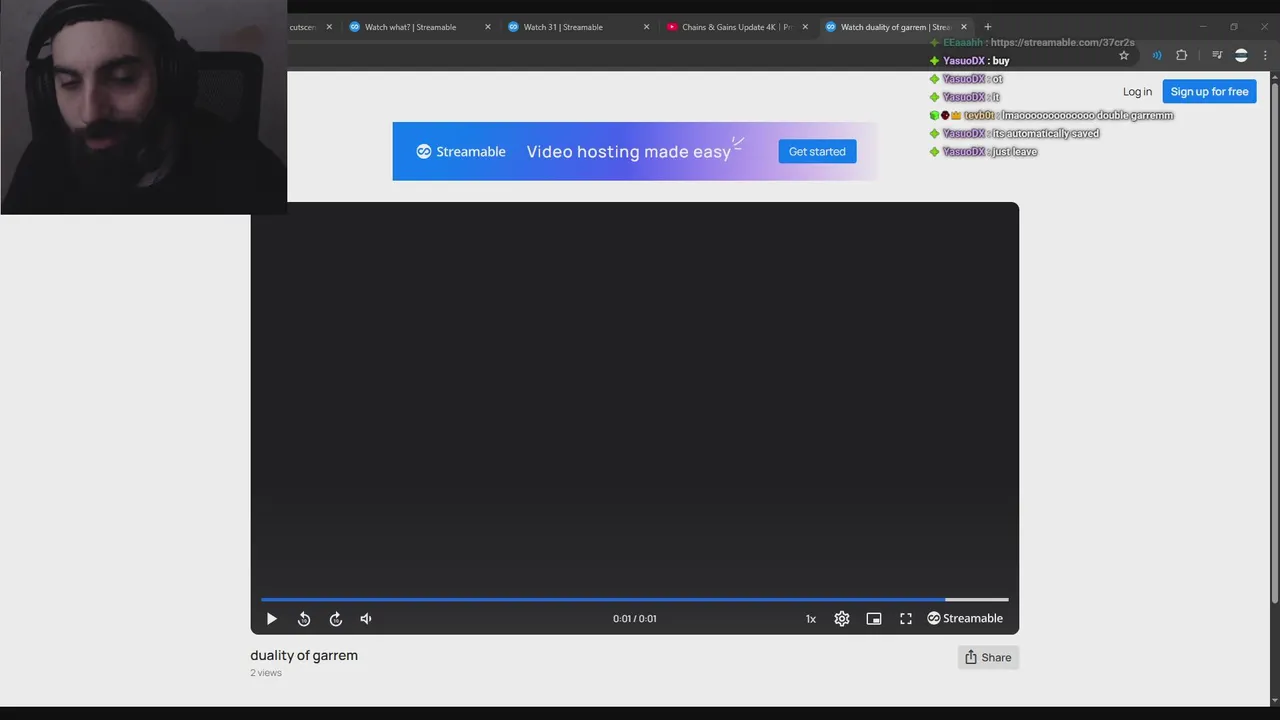1280x720 pixels.
Task: Click the video progress bar
Action: coord(635,600)
